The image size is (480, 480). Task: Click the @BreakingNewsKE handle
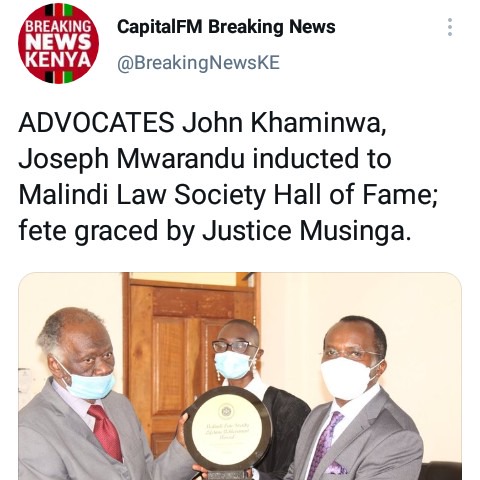198,63
